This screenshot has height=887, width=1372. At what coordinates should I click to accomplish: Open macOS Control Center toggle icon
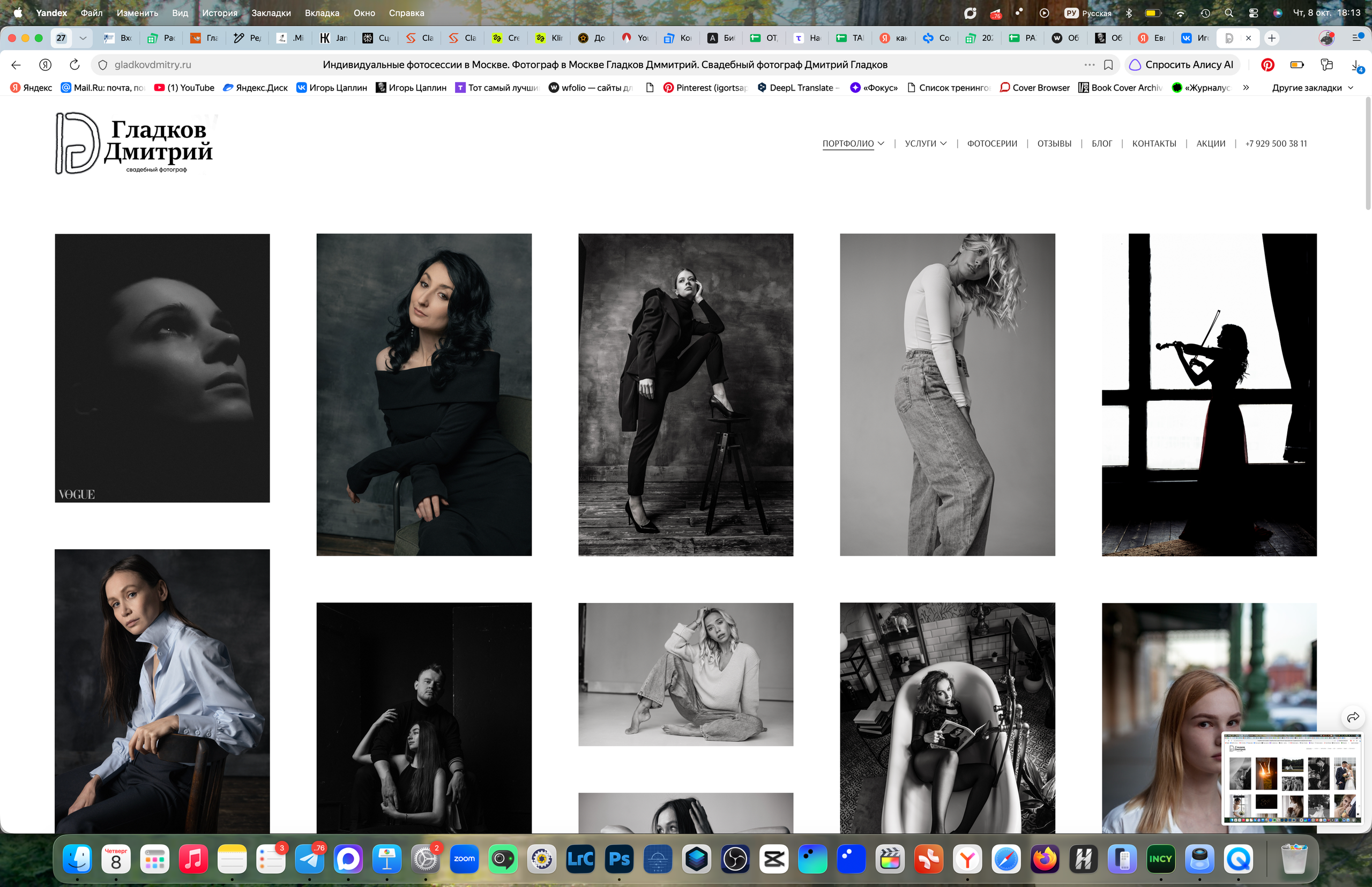click(x=1254, y=13)
